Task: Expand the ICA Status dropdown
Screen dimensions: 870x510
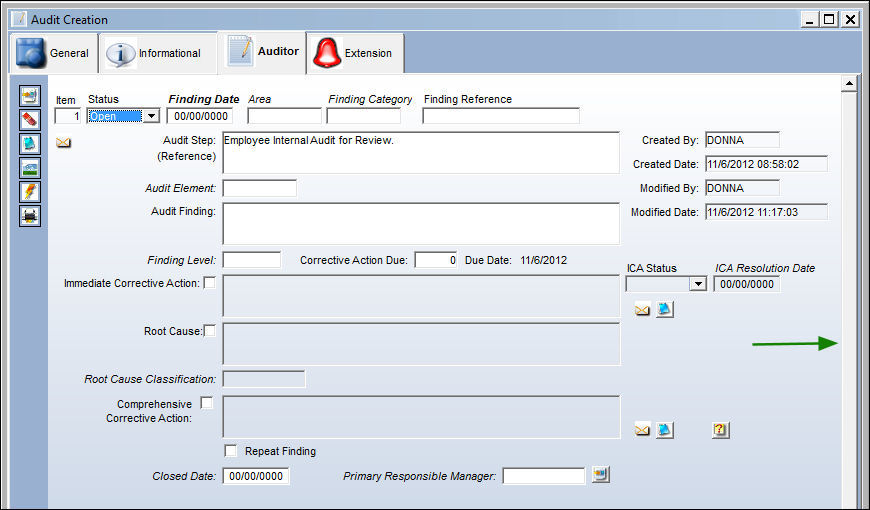Action: (x=697, y=284)
